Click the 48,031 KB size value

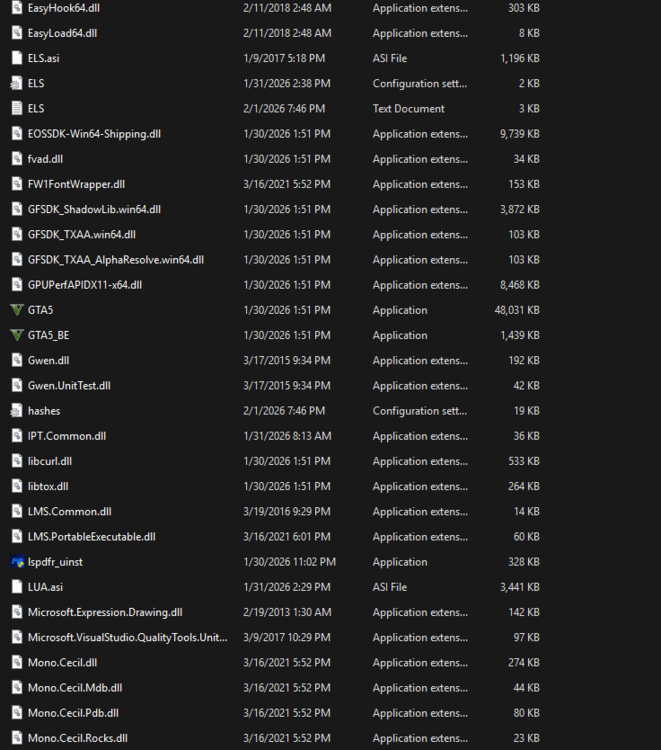(517, 310)
